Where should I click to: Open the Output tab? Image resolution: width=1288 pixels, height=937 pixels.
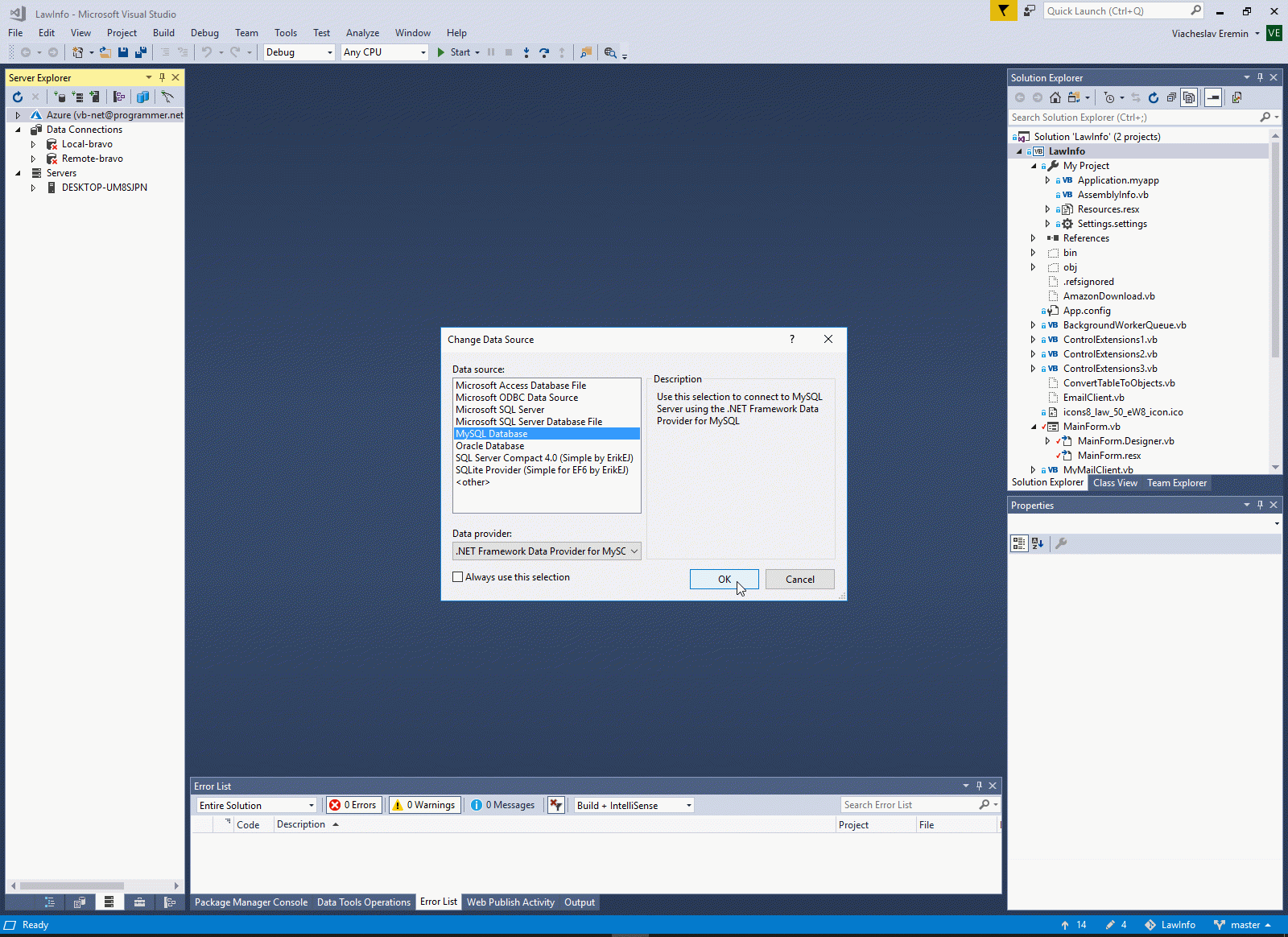(580, 902)
